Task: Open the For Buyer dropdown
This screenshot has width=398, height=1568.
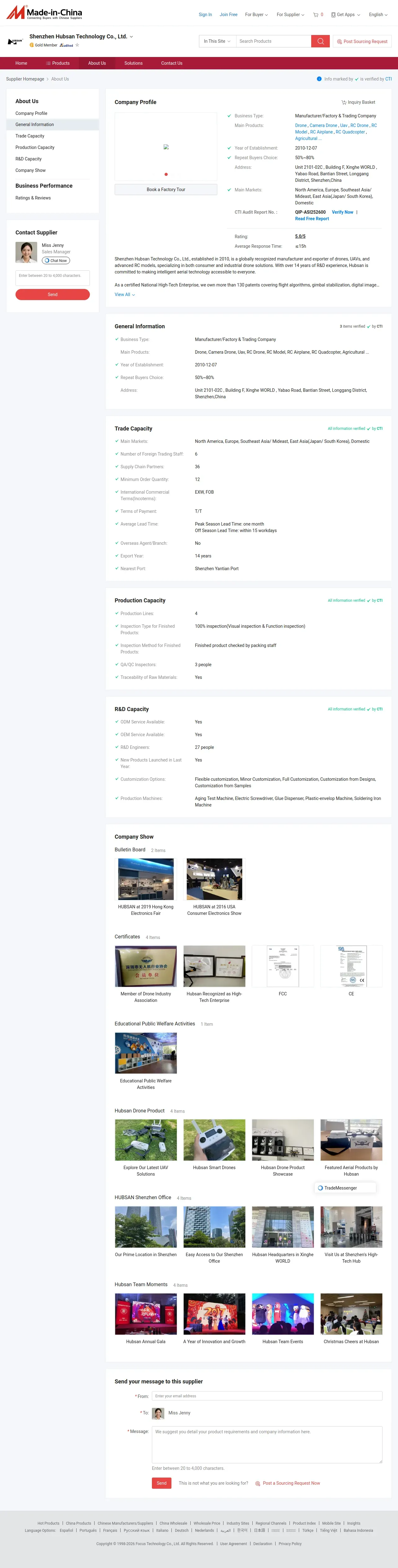Action: [257, 15]
